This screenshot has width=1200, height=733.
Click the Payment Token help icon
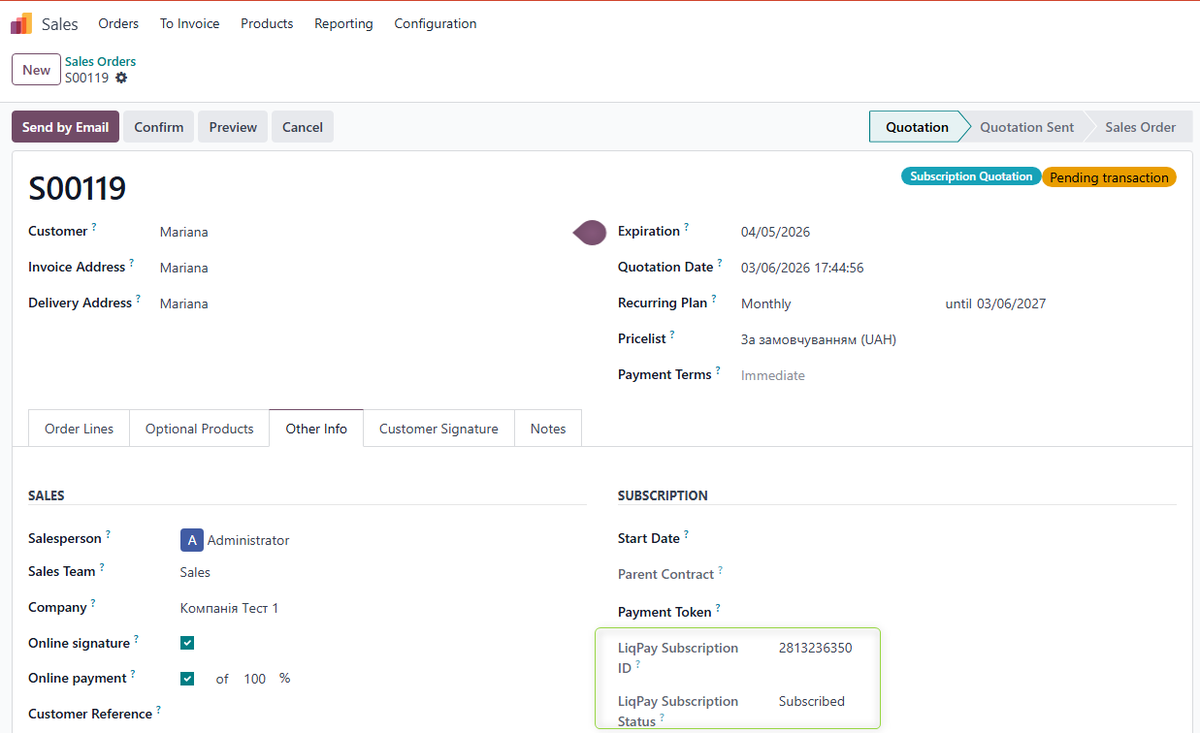tap(717, 607)
